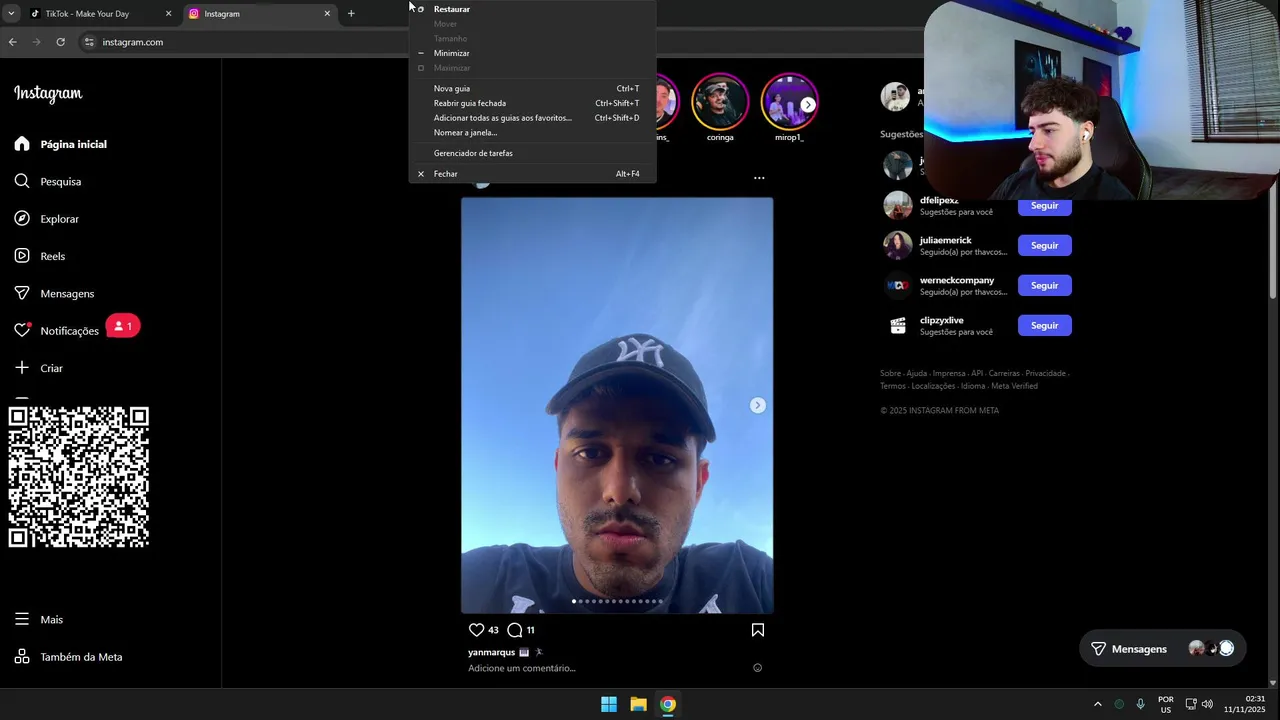Follow dfelipexz with Seguir button

click(1044, 205)
